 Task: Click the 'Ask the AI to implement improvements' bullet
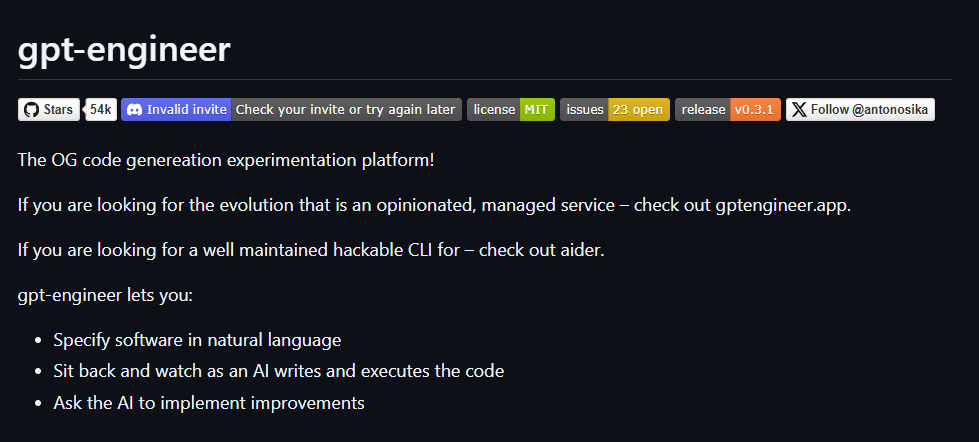pyautogui.click(x=208, y=403)
